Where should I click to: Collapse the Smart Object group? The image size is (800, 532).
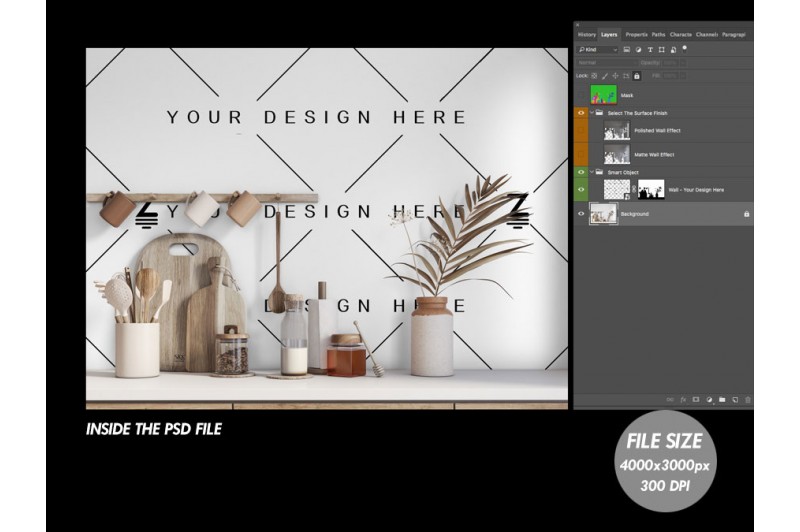click(x=592, y=172)
